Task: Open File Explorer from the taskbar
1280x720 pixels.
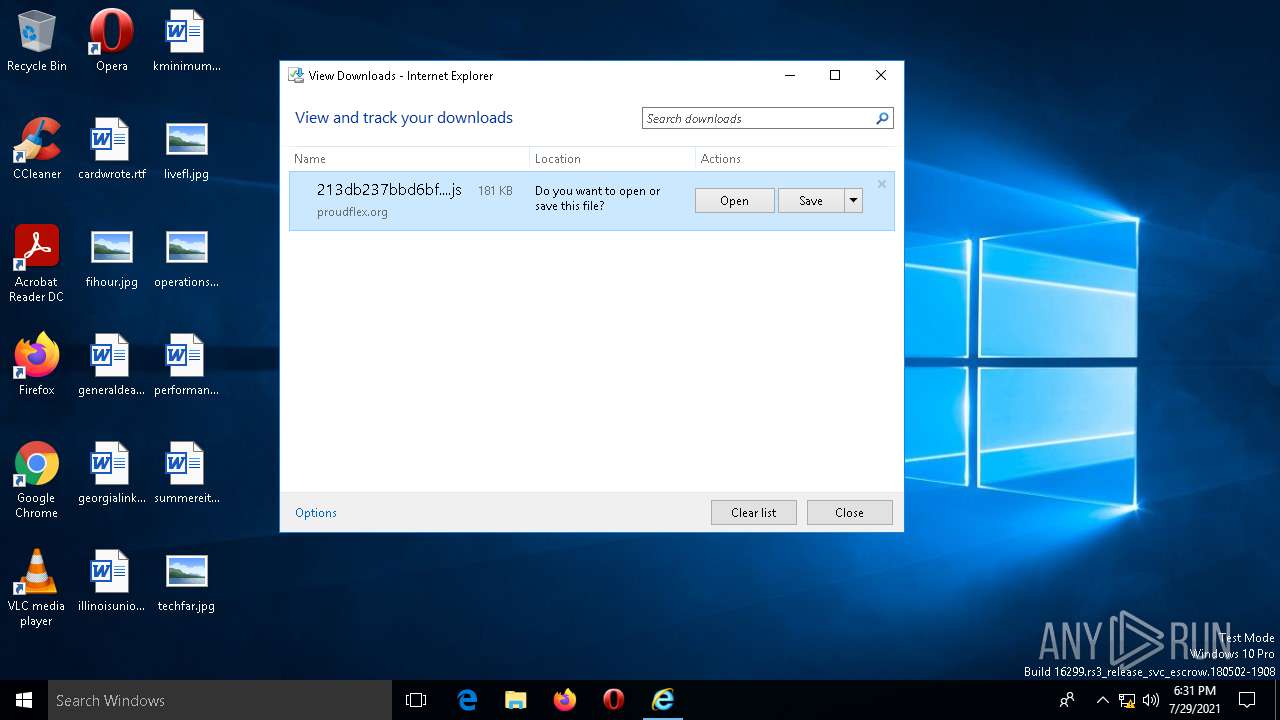Action: [516, 700]
